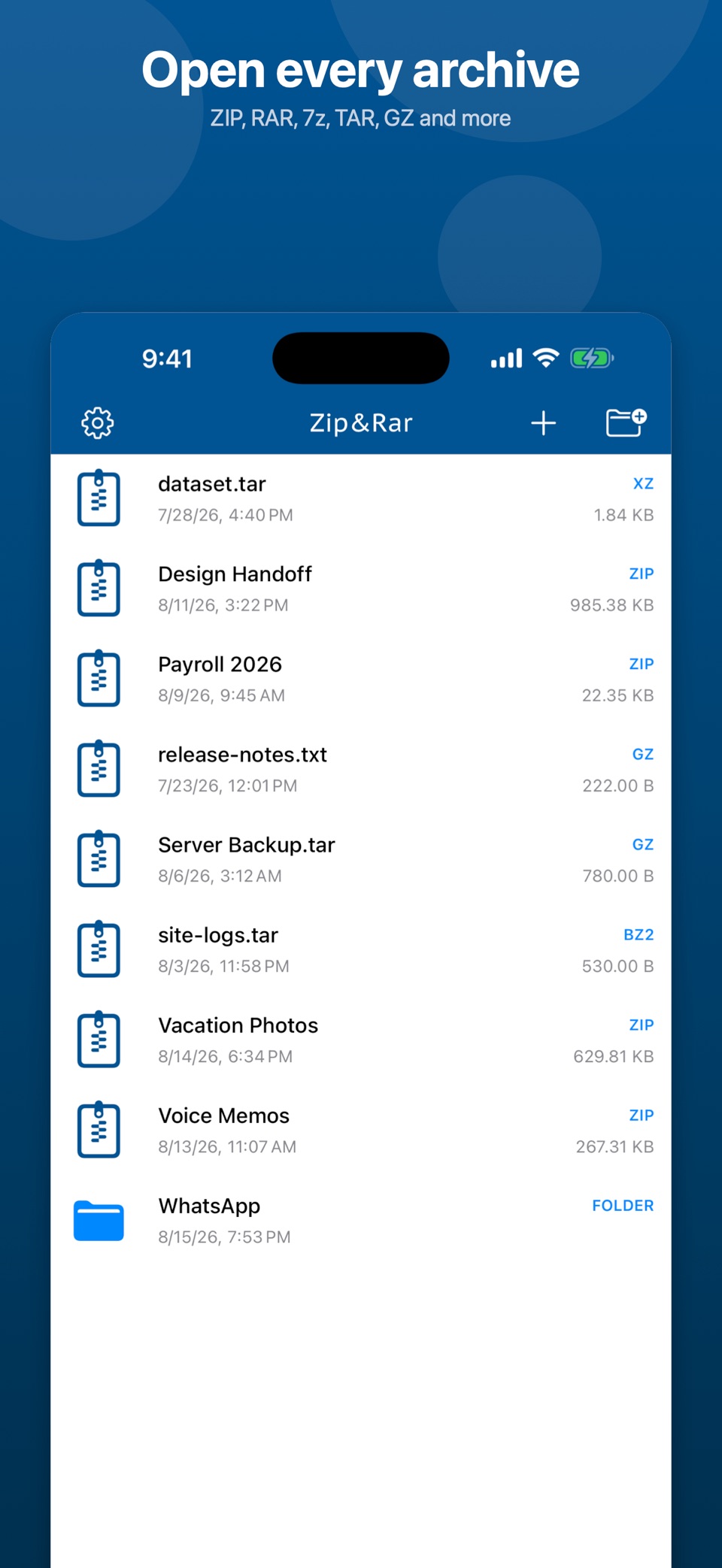Tap the site-logs.tar archive icon
The width and height of the screenshot is (722, 1568).
tap(99, 949)
